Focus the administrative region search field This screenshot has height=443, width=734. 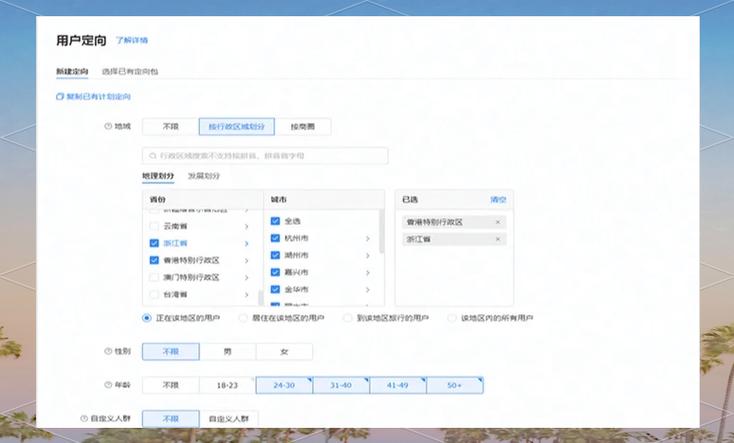coord(265,156)
